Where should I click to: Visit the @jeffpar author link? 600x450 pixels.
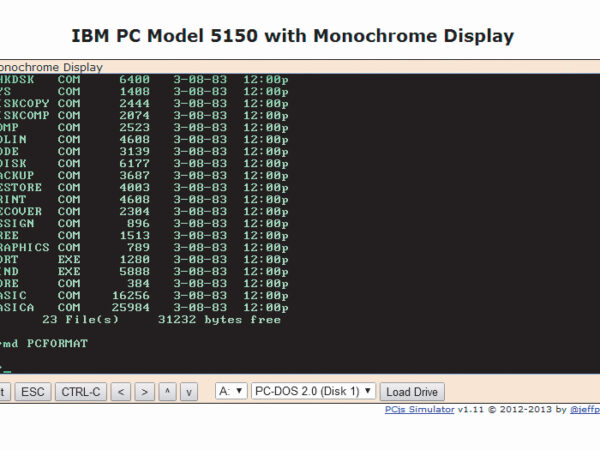(584, 409)
